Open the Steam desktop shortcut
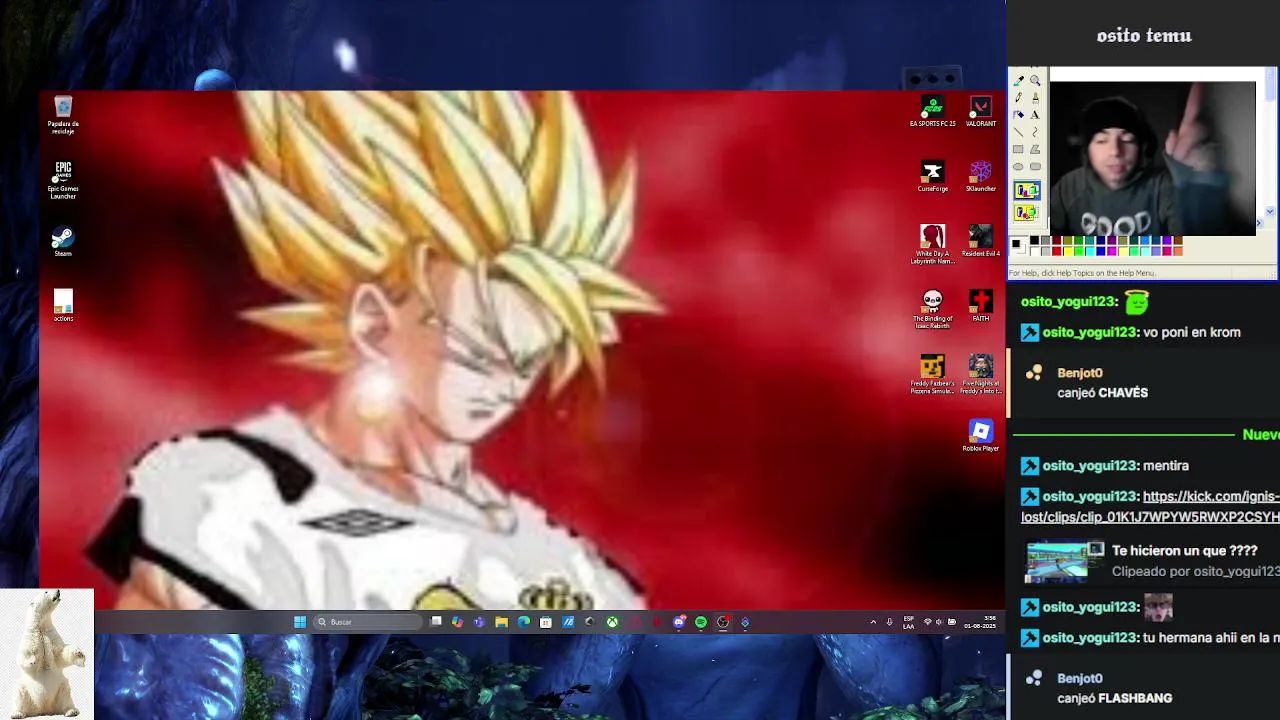Image resolution: width=1280 pixels, height=720 pixels. pyautogui.click(x=63, y=242)
